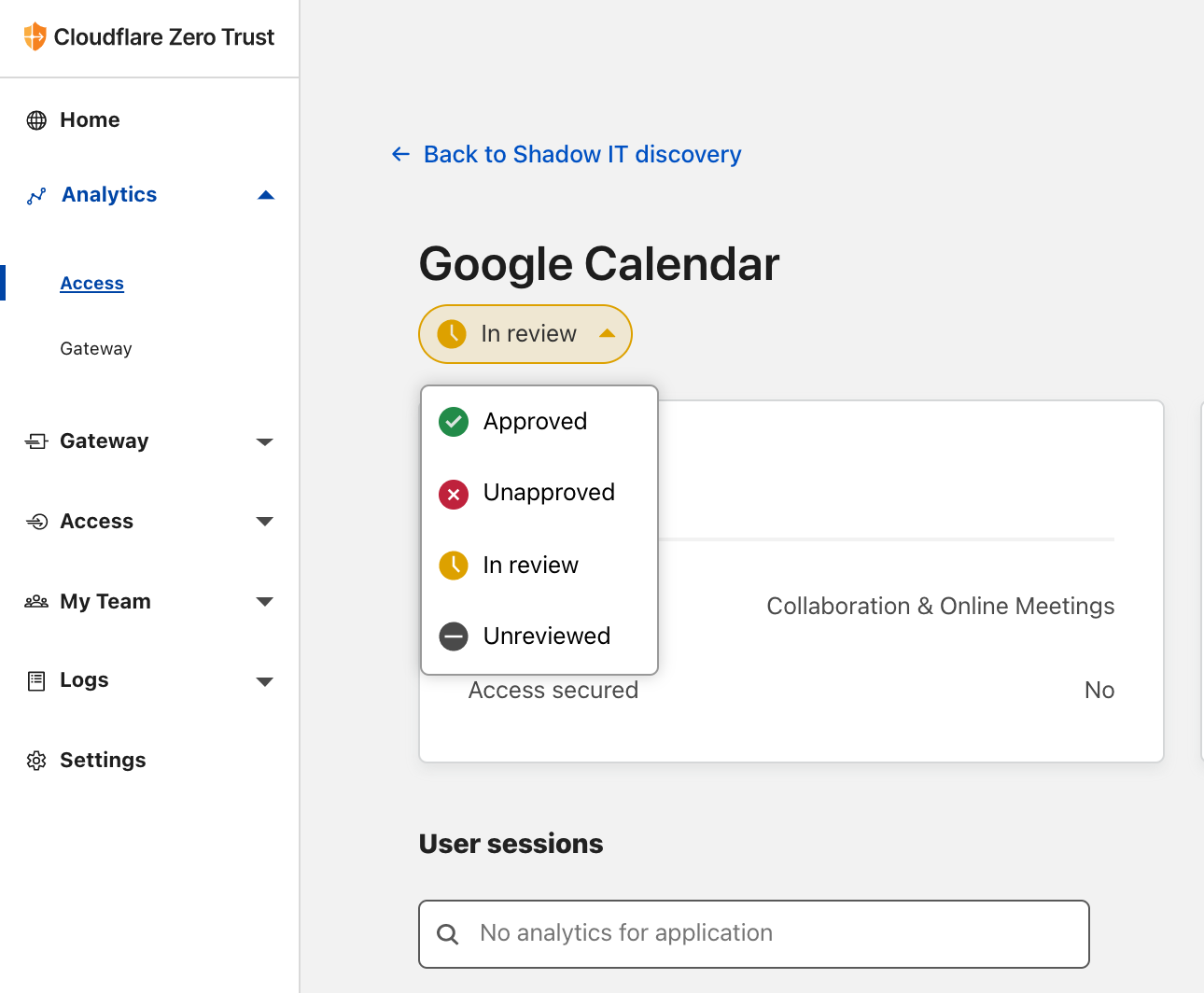Click the In review status dropdown
Image resolution: width=1204 pixels, height=993 pixels.
pyautogui.click(x=525, y=333)
